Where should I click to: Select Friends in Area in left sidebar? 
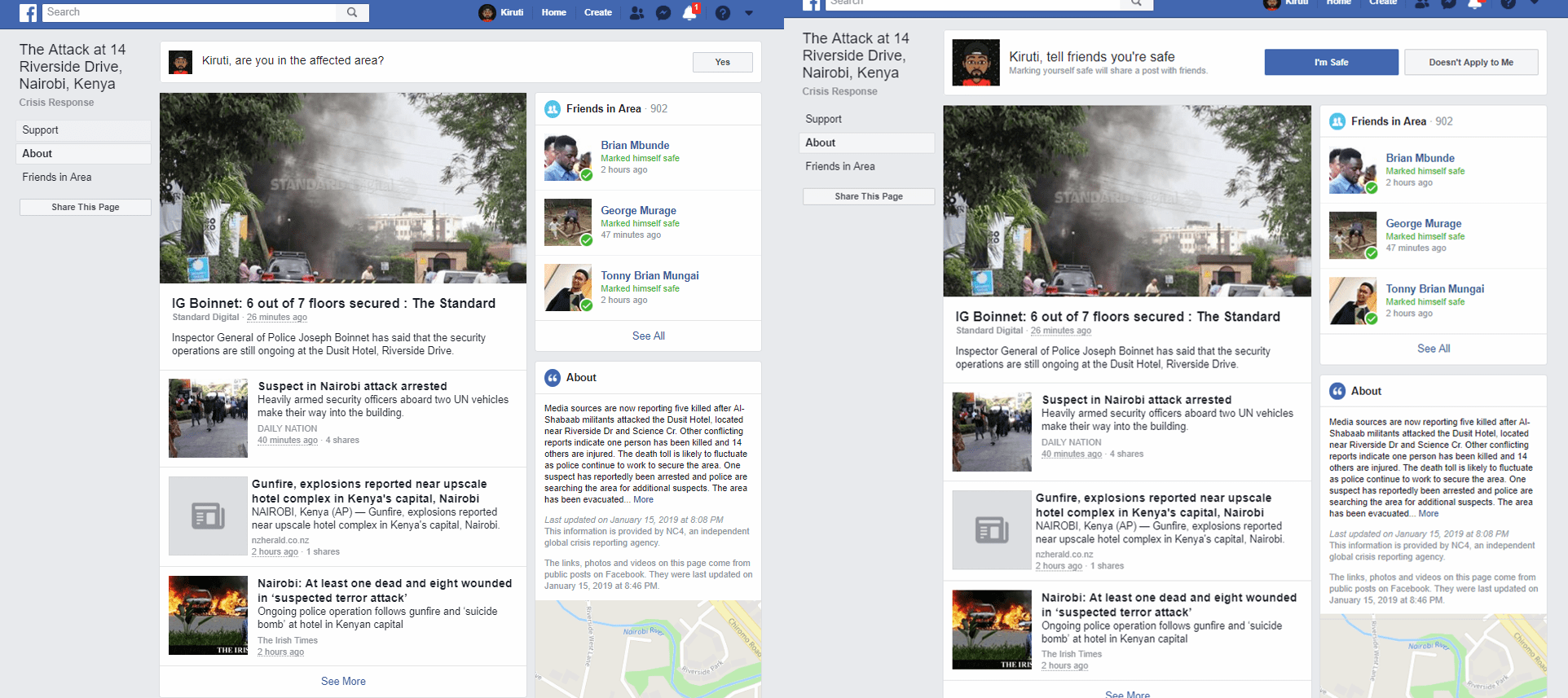(83, 178)
